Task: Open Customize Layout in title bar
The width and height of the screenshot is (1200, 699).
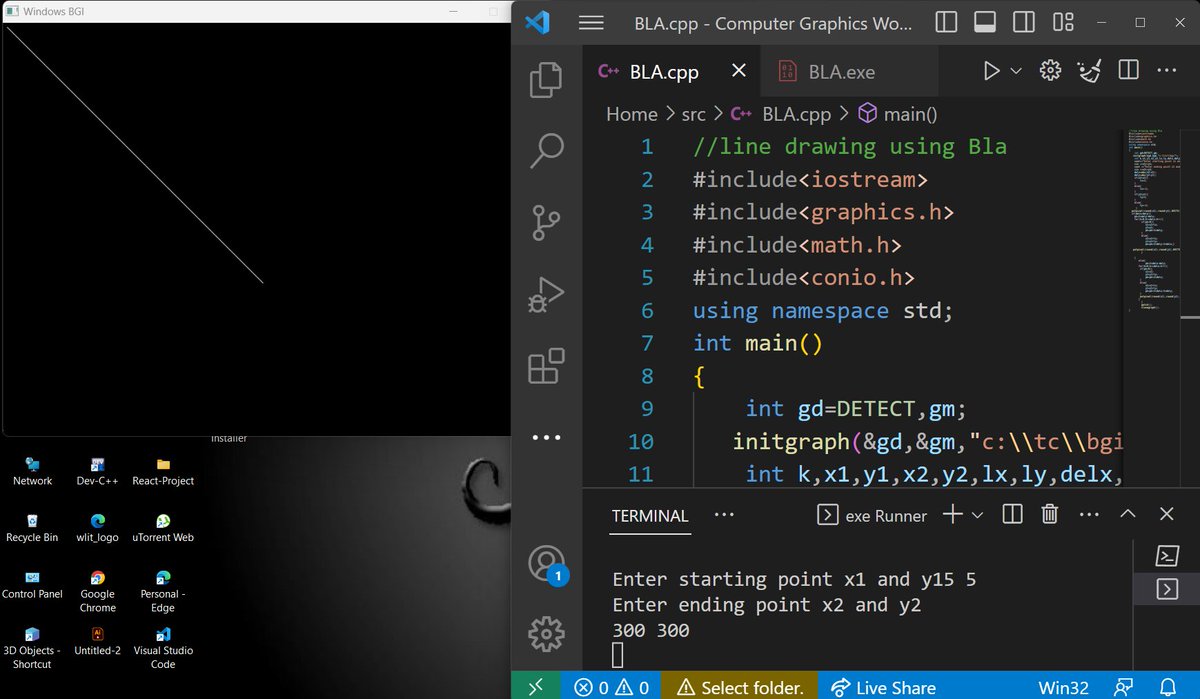Action: tap(1063, 22)
